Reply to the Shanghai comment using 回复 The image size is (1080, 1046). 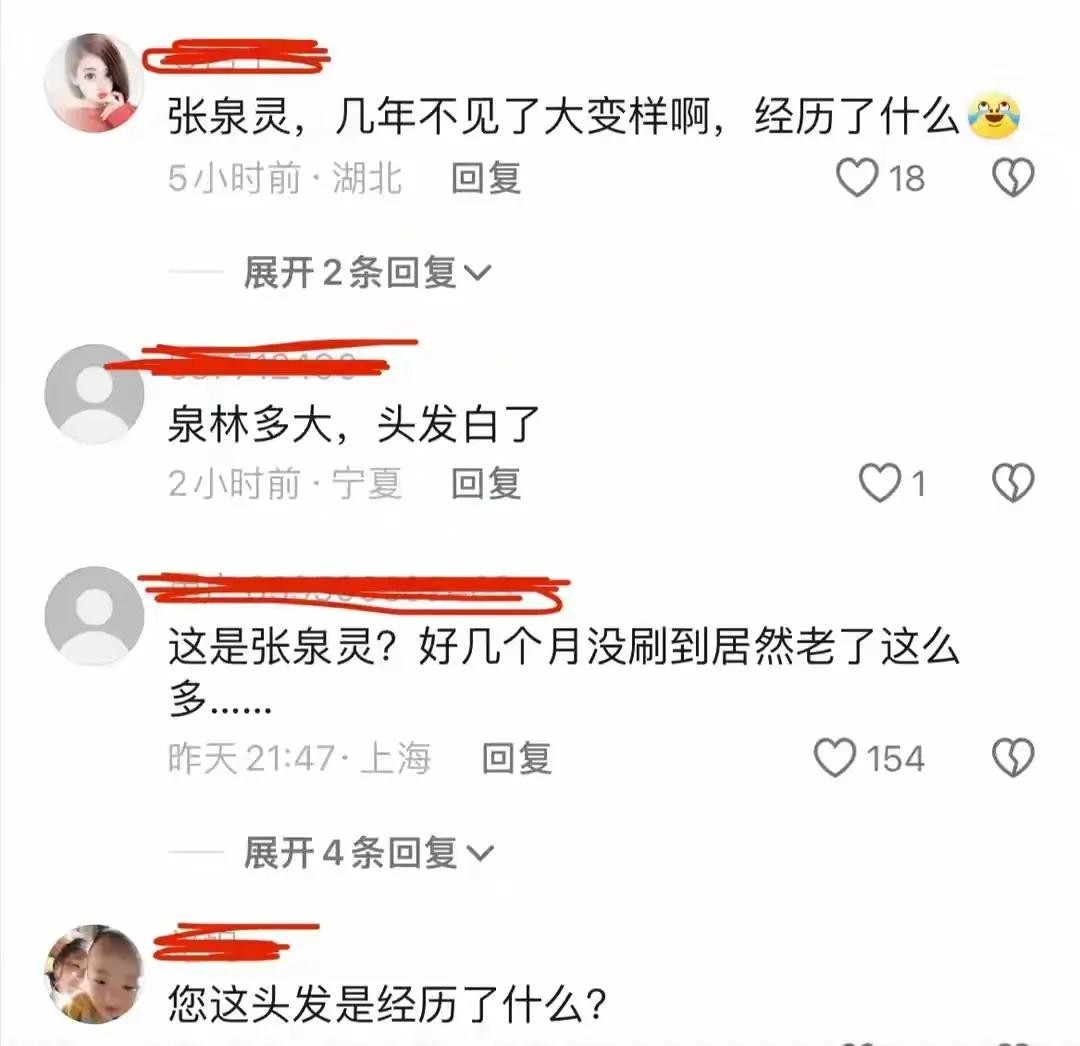pos(517,758)
